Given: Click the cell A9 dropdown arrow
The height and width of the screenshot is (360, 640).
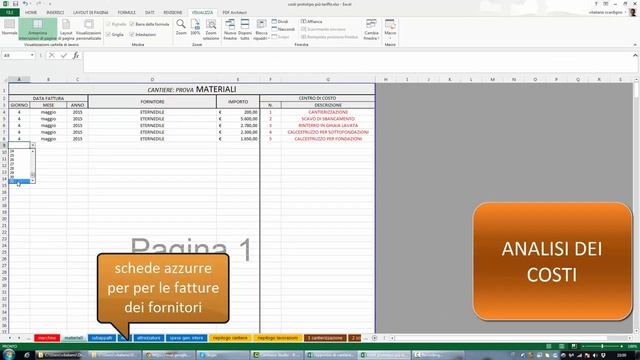Looking at the screenshot, I should (x=33, y=145).
